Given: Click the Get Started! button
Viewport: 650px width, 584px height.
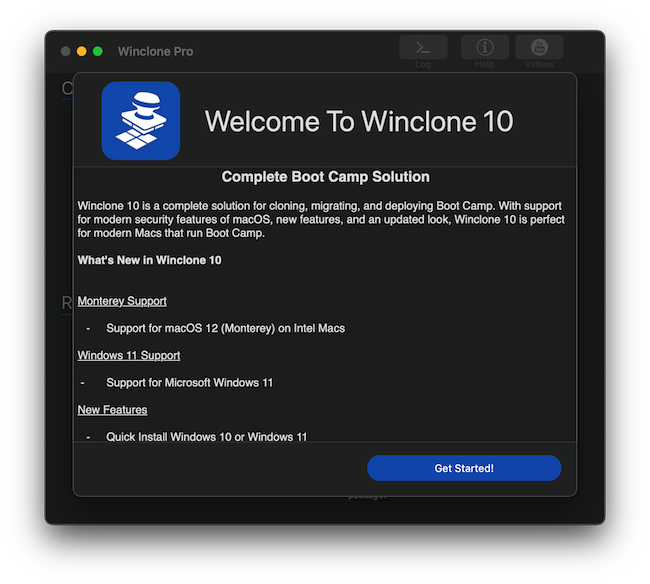Looking at the screenshot, I should (464, 468).
